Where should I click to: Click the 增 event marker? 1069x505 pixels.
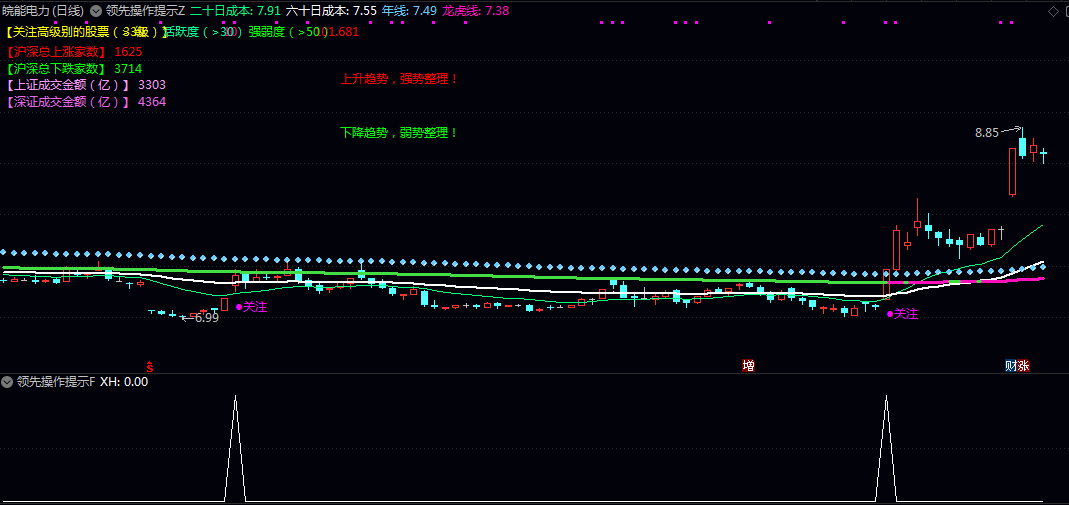[x=749, y=366]
